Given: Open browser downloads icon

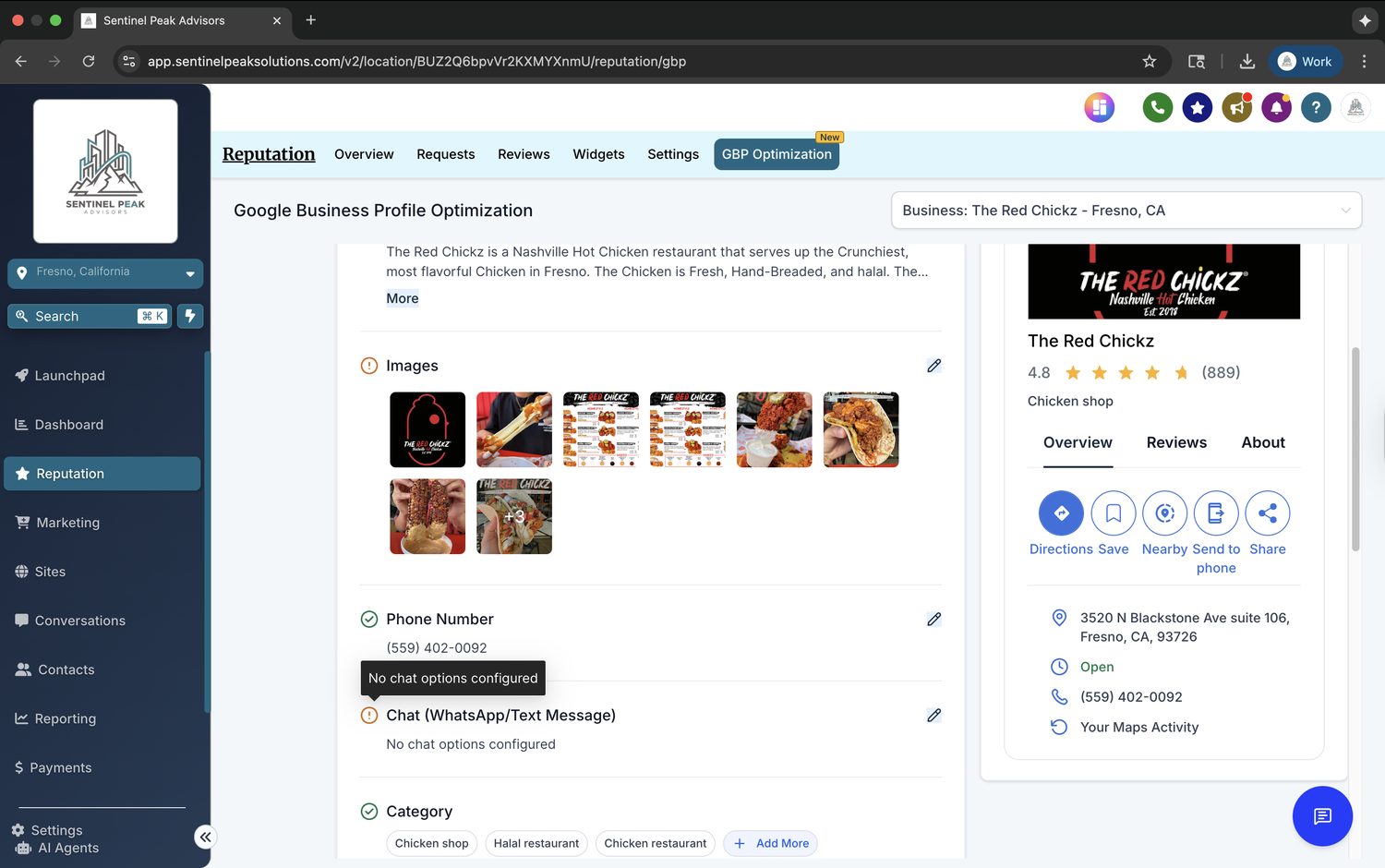Looking at the screenshot, I should tap(1246, 61).
